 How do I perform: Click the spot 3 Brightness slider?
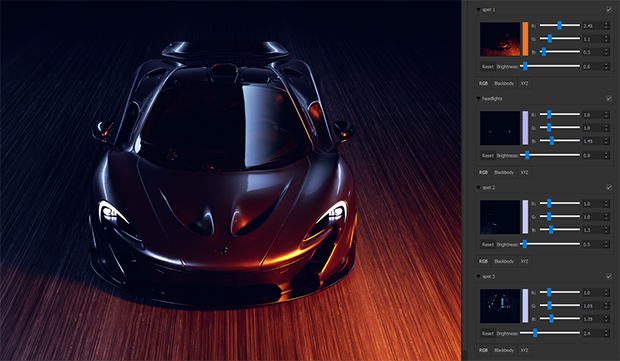tap(550, 333)
